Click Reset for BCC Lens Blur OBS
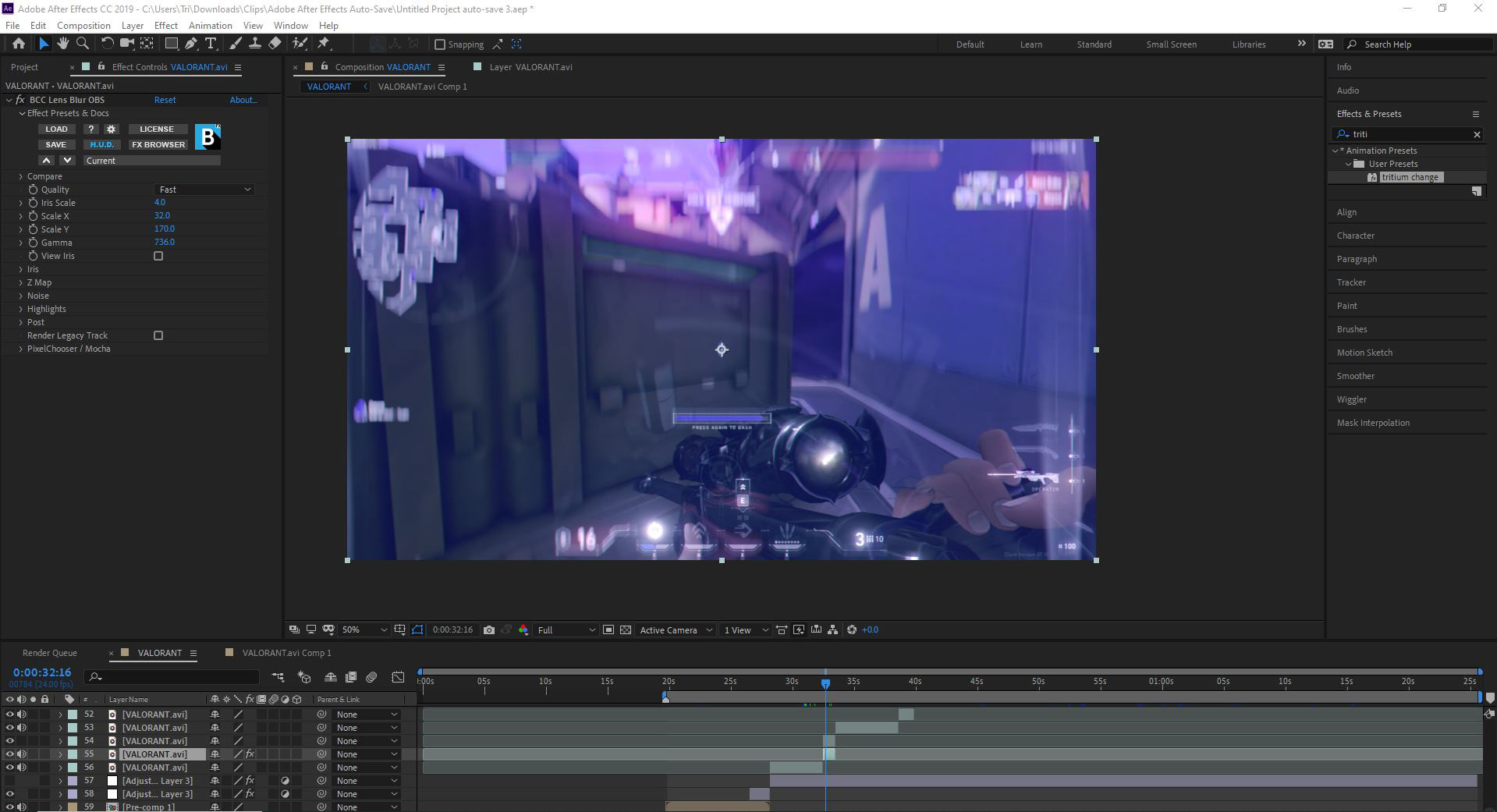This screenshot has width=1497, height=812. (x=165, y=100)
